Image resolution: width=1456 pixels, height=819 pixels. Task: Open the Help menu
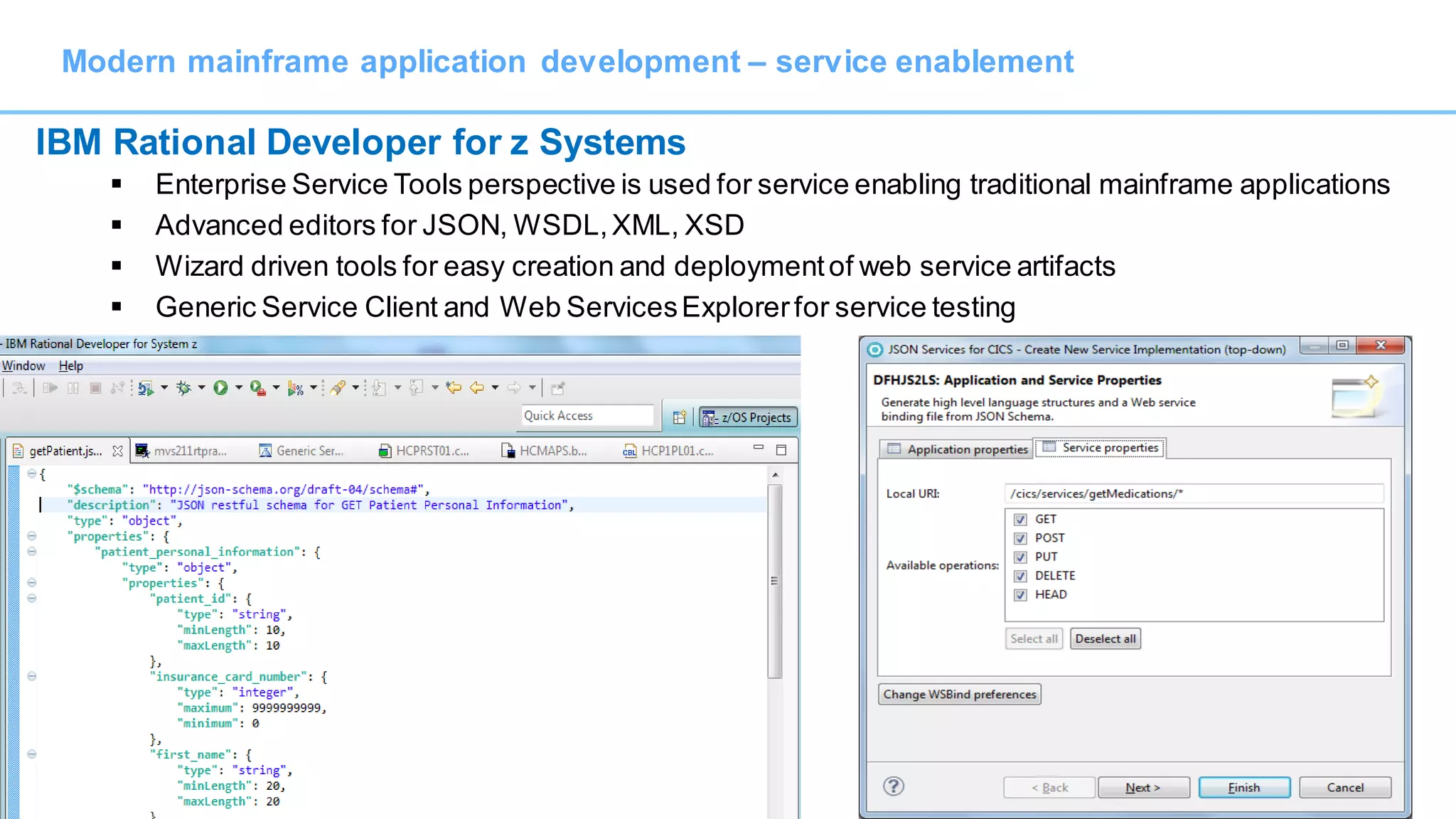tap(71, 366)
